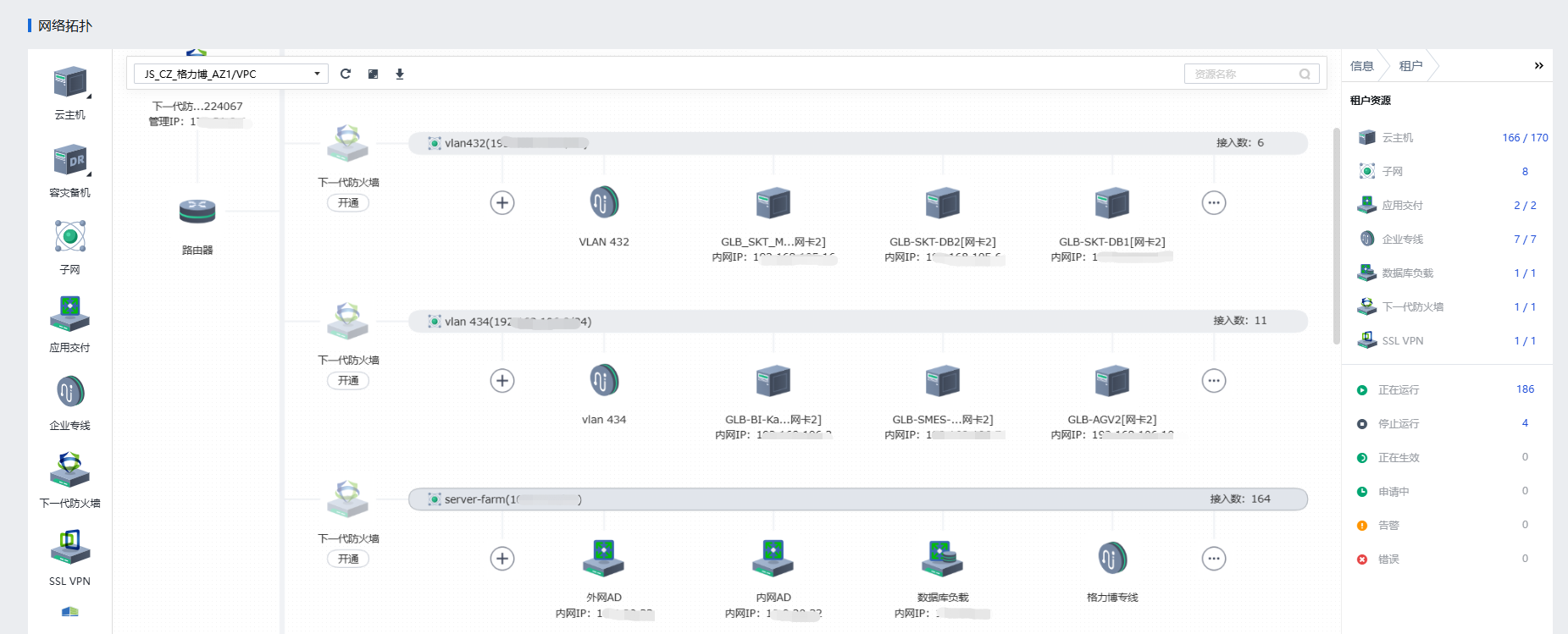Collapse the right info panel
Image resolution: width=1568 pixels, height=634 pixels.
[x=1538, y=66]
